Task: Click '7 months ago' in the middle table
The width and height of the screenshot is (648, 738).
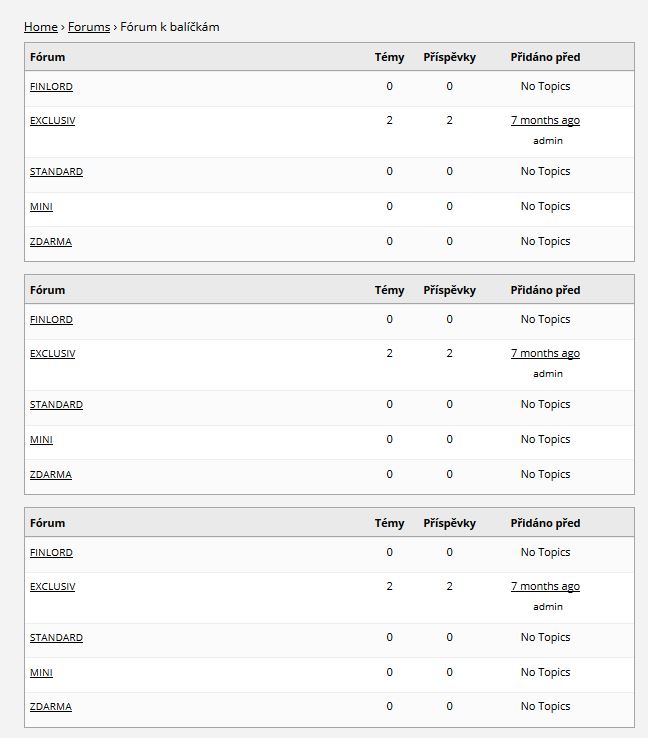Action: (545, 354)
